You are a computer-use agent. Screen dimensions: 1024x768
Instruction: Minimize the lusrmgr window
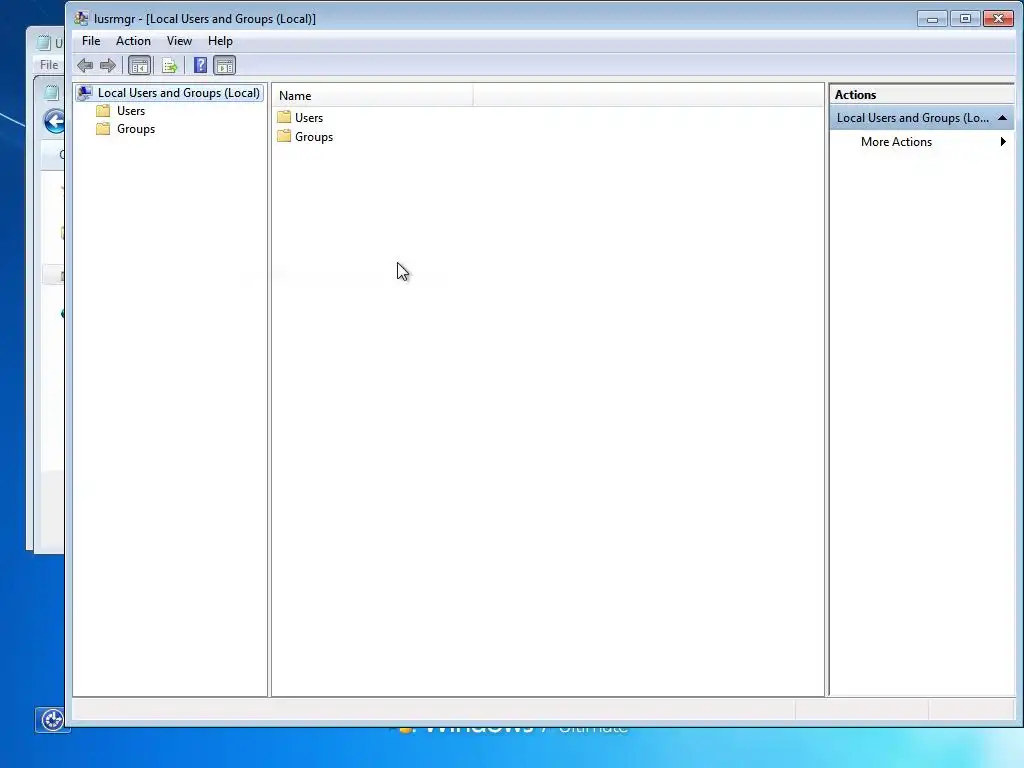pyautogui.click(x=932, y=19)
